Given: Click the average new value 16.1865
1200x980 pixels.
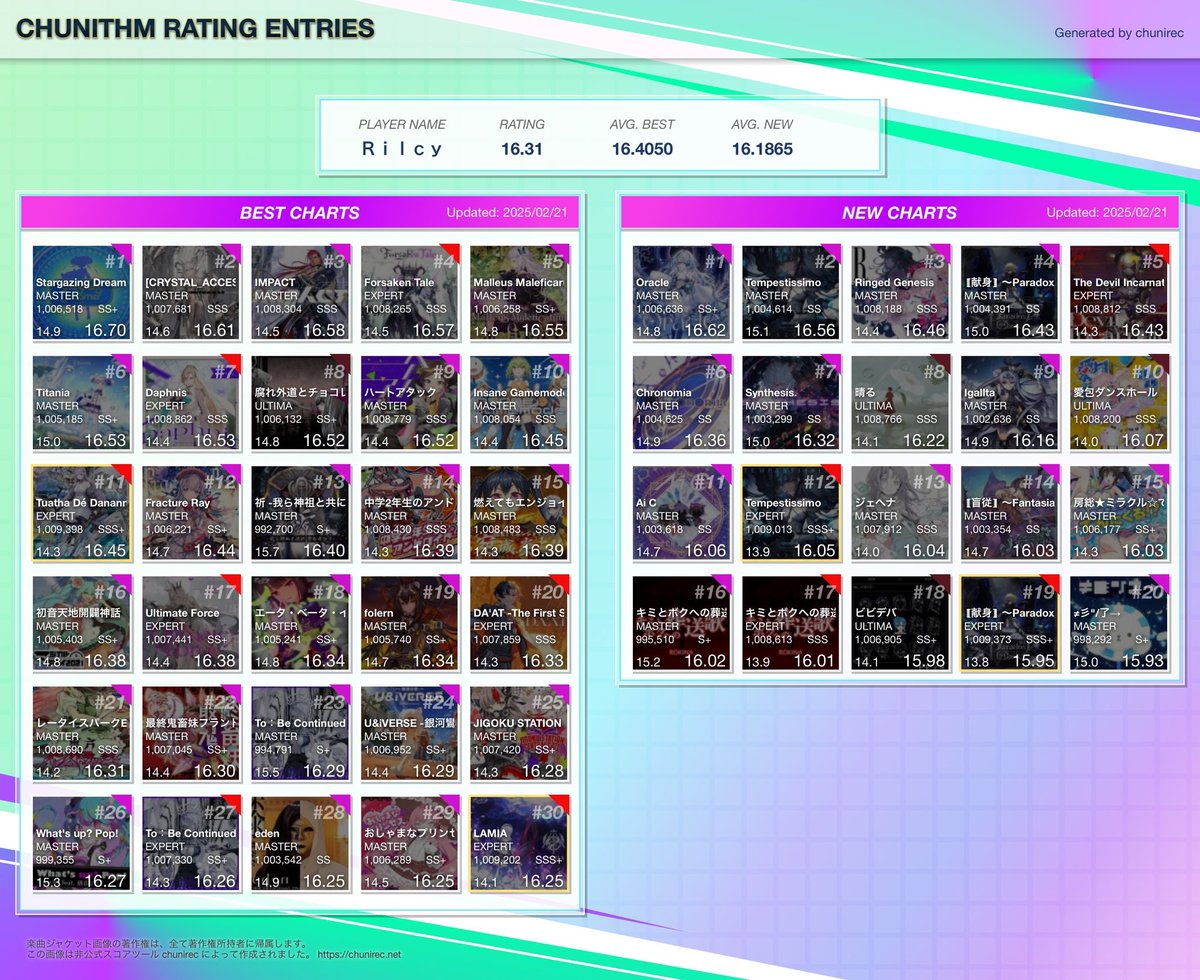Looking at the screenshot, I should tap(762, 149).
